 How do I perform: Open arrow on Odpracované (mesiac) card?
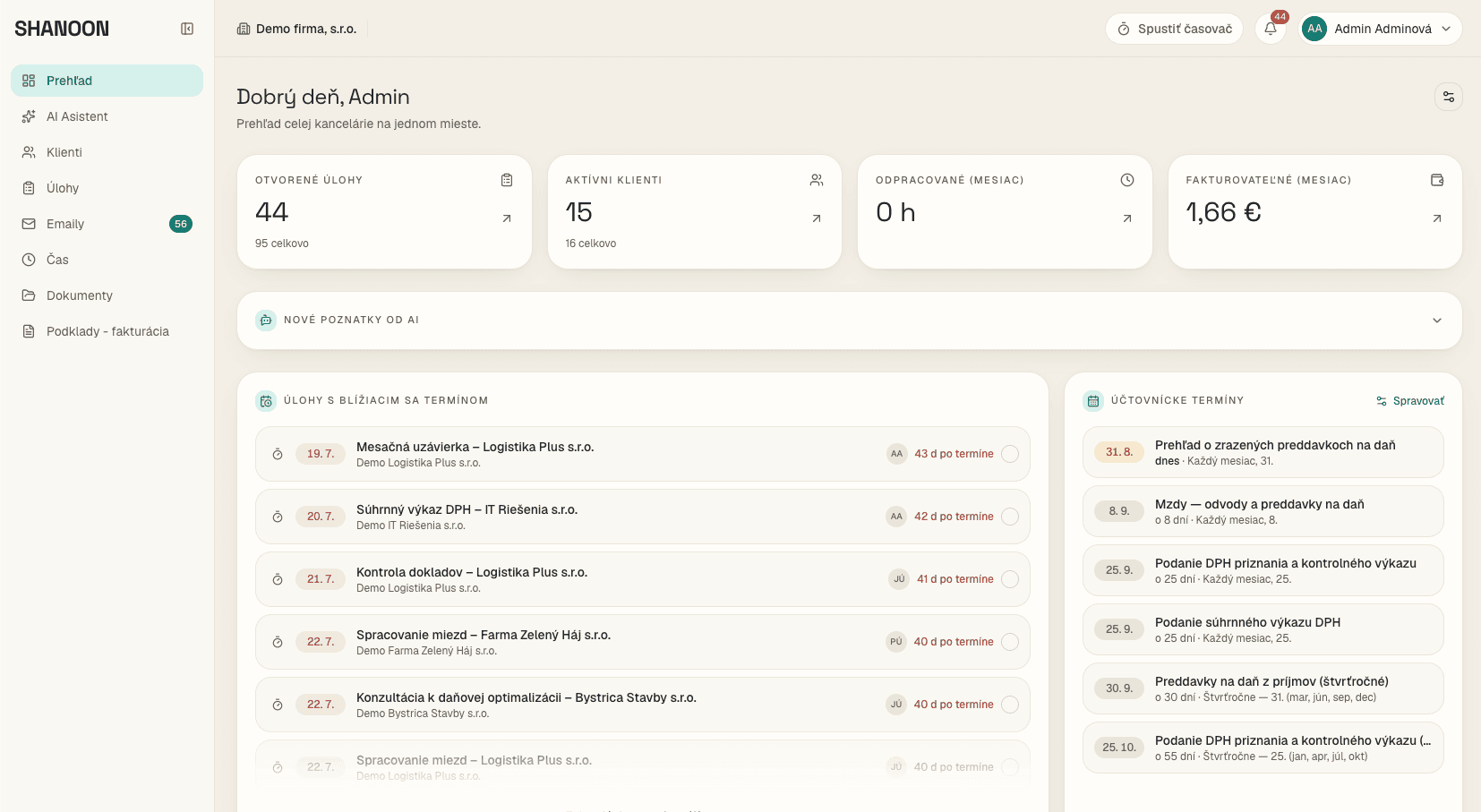pos(1127,218)
